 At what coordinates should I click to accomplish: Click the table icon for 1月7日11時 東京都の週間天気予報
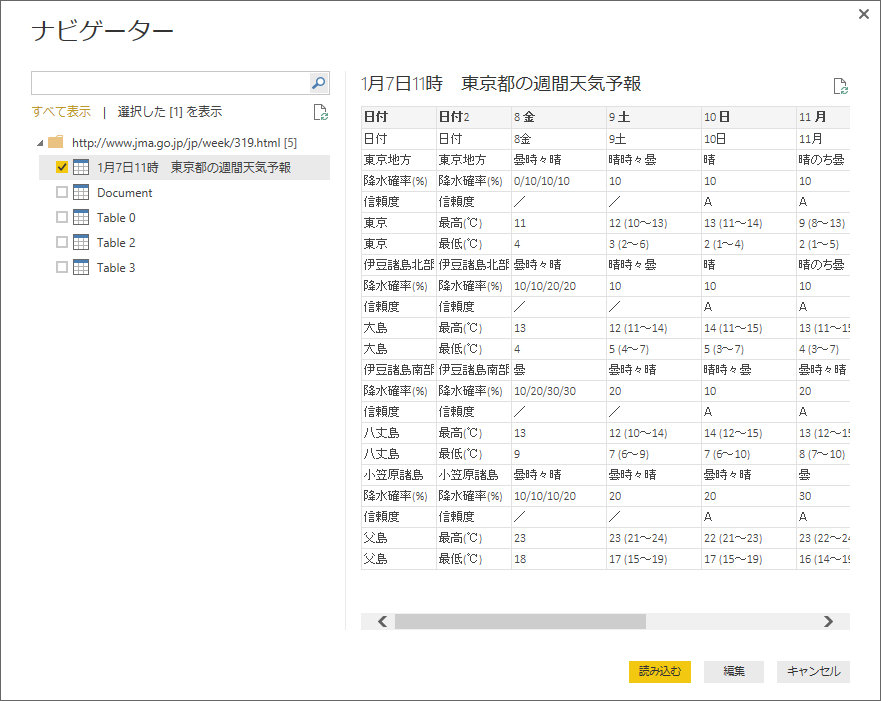[x=81, y=167]
